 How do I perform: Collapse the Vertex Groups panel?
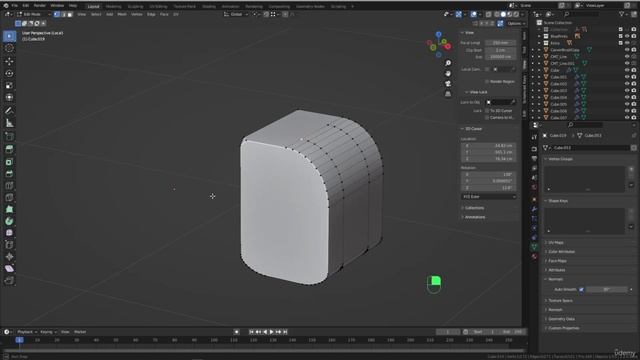point(560,159)
